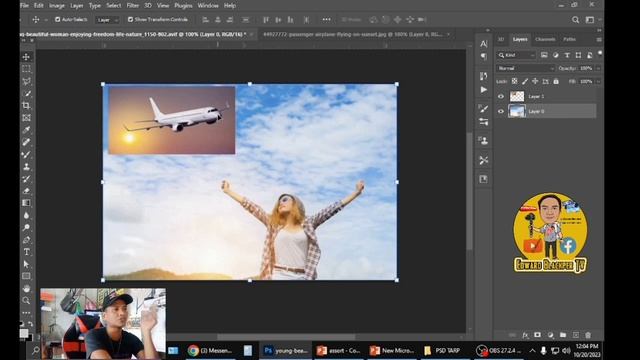Select the Lasso tool

tap(26, 81)
